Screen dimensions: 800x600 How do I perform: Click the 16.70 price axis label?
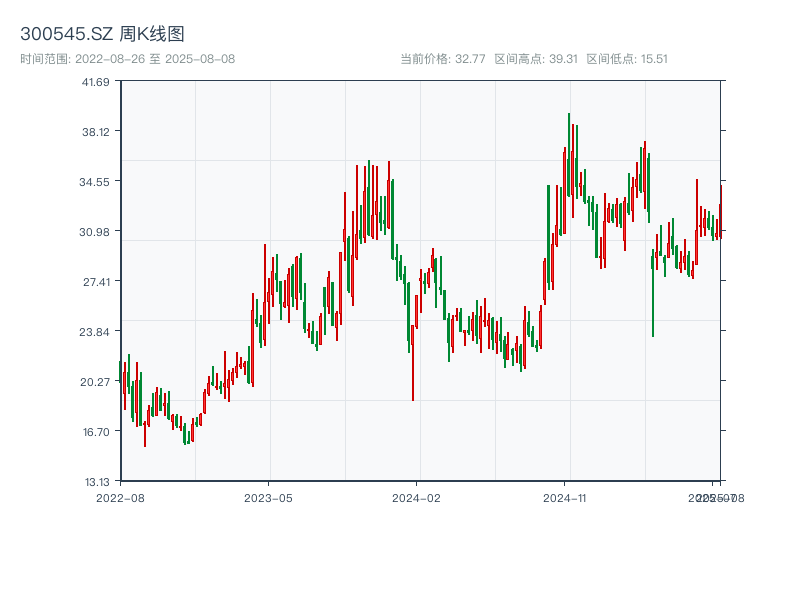pos(95,432)
